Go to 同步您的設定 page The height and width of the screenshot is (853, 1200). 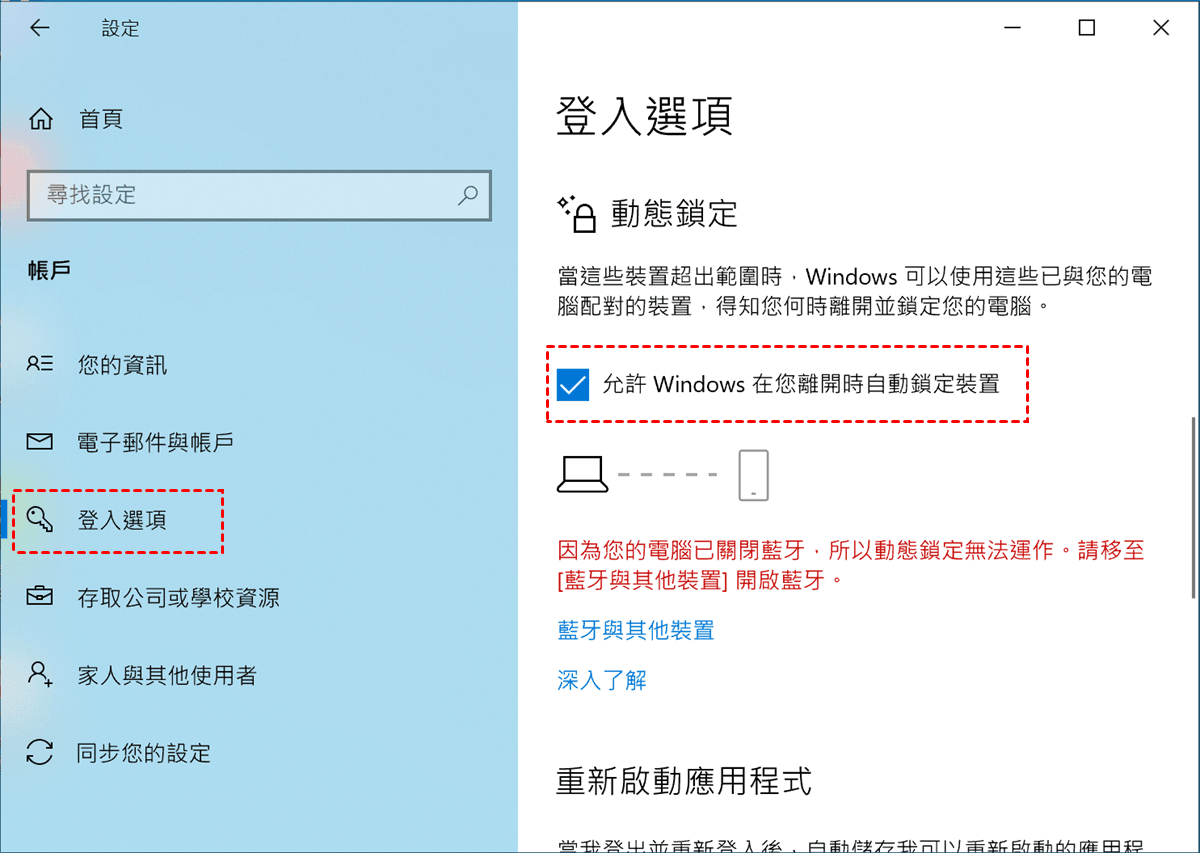pyautogui.click(x=144, y=752)
